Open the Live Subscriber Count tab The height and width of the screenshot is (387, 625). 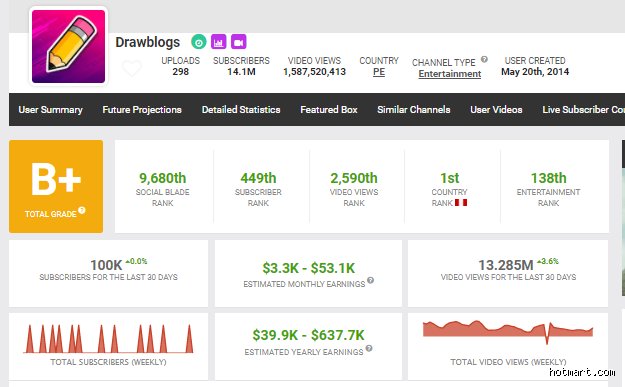(x=584, y=110)
